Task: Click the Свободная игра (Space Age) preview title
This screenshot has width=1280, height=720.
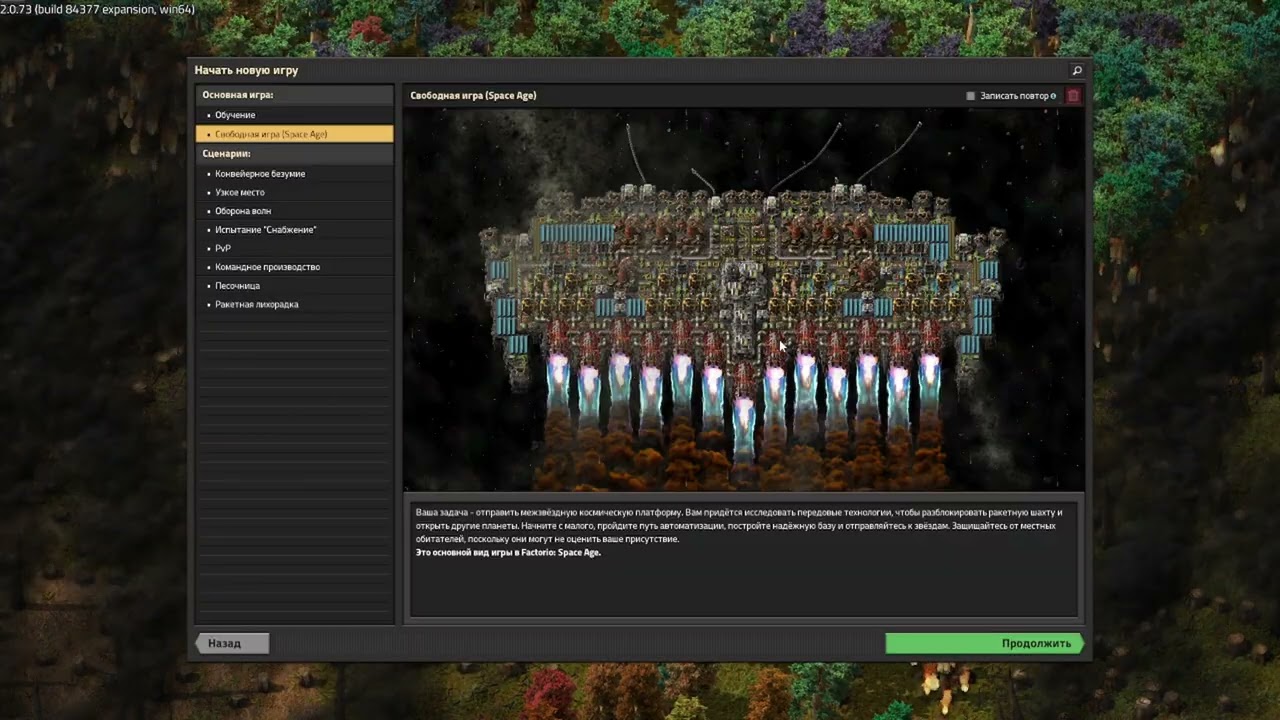Action: [x=473, y=96]
